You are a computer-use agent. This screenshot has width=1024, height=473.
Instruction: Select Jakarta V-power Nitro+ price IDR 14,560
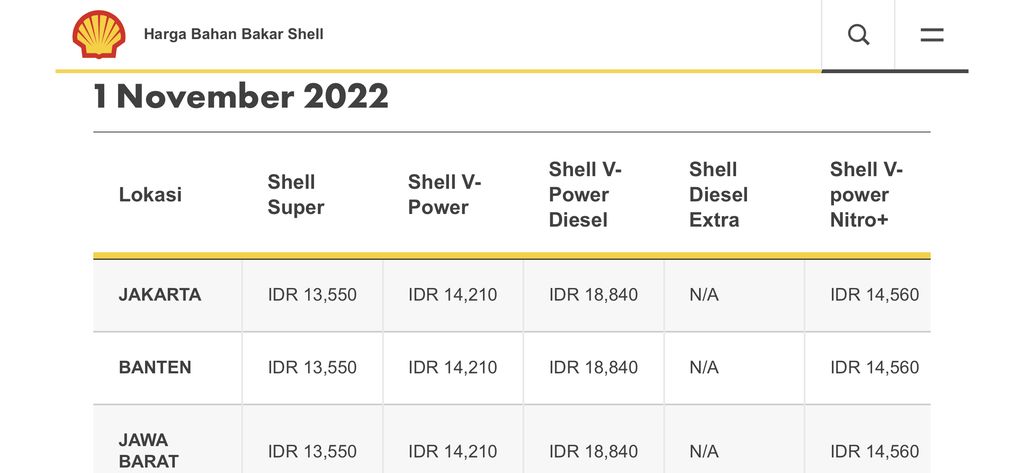[874, 295]
